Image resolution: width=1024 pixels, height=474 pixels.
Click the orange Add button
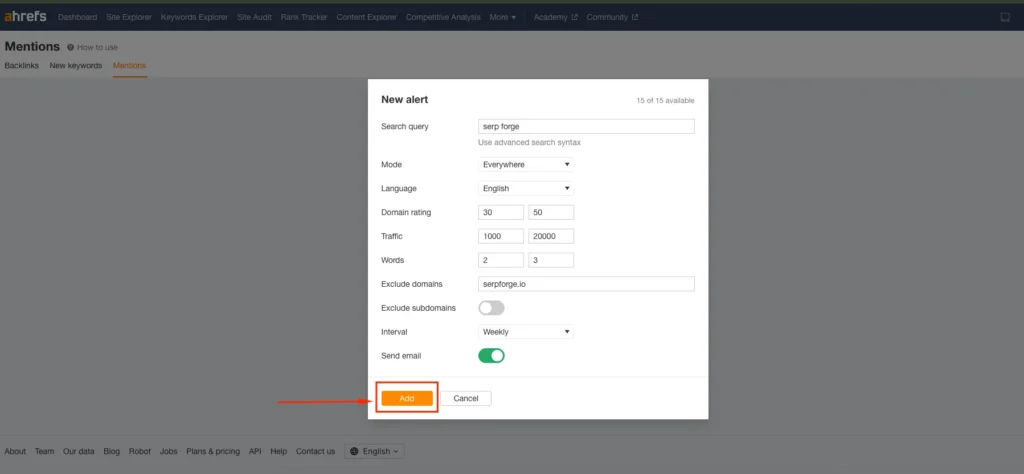407,398
